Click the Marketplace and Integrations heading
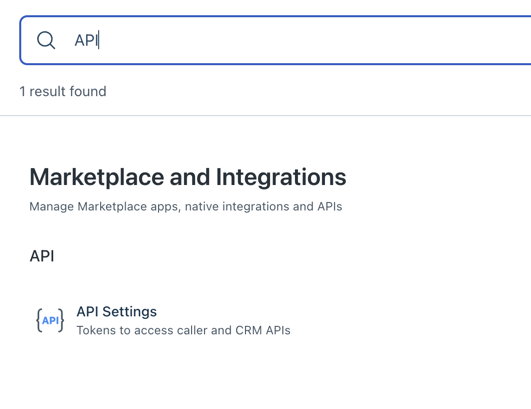 pyautogui.click(x=188, y=177)
